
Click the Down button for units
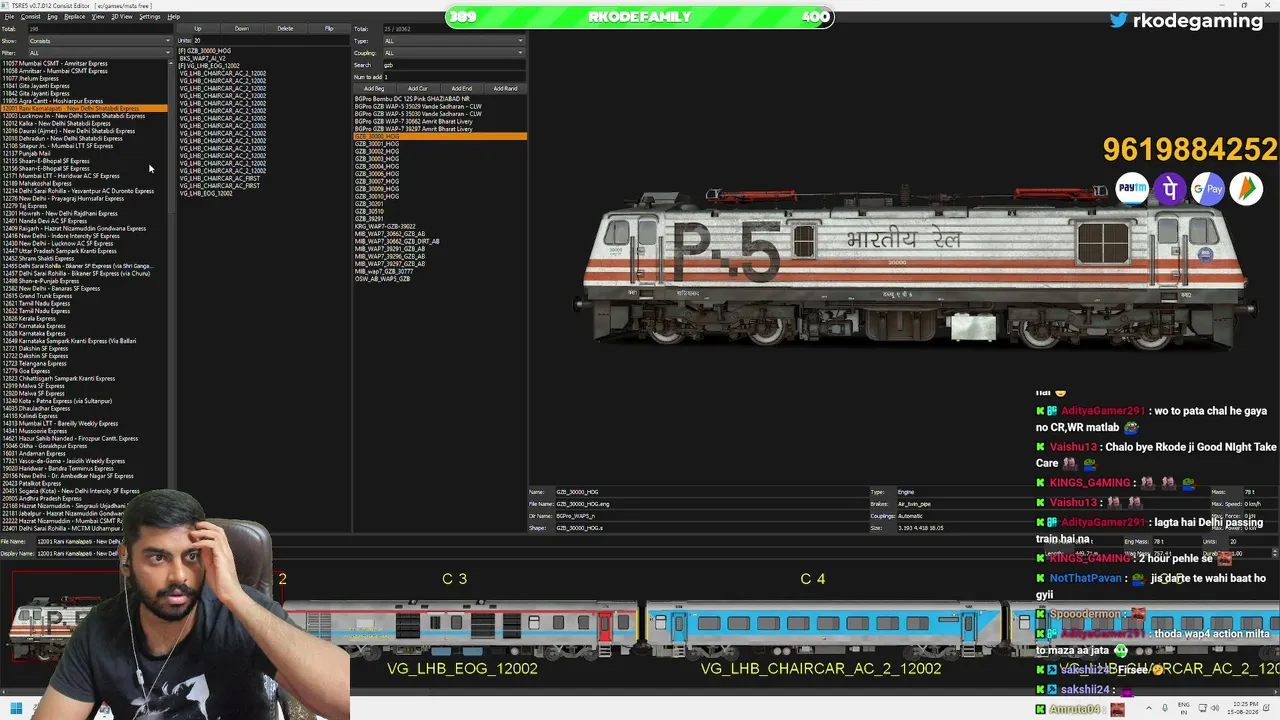[242, 29]
